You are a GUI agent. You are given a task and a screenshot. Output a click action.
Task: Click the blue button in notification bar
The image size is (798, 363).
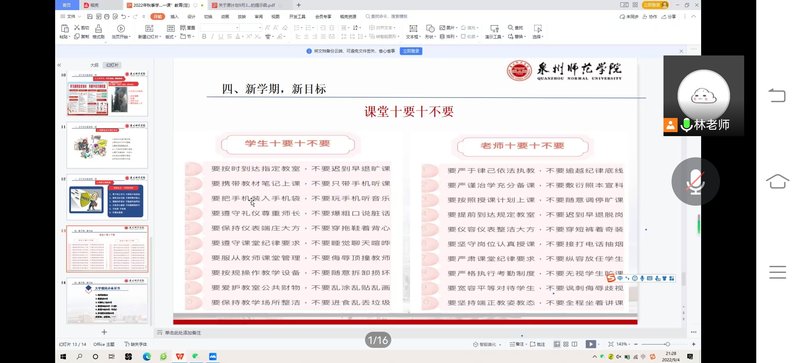(411, 51)
